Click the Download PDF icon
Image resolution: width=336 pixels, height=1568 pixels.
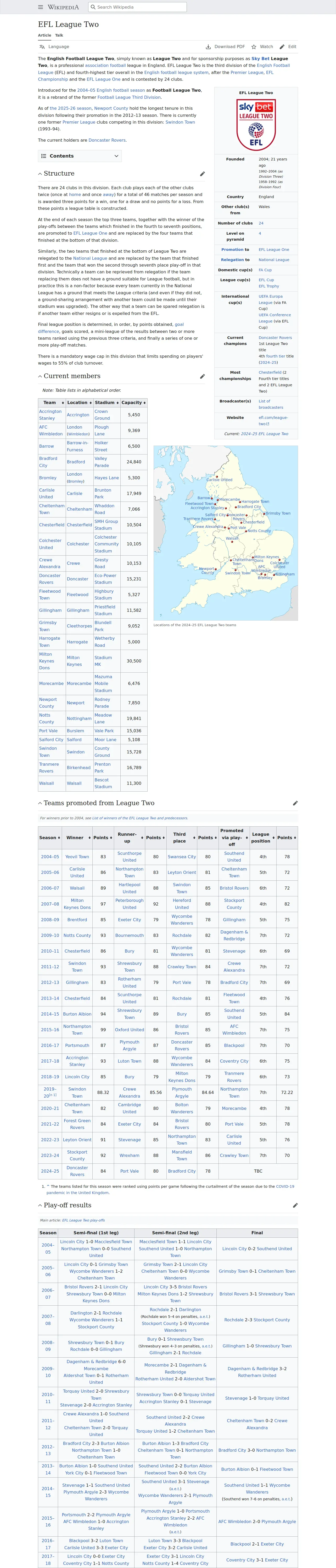209,47
